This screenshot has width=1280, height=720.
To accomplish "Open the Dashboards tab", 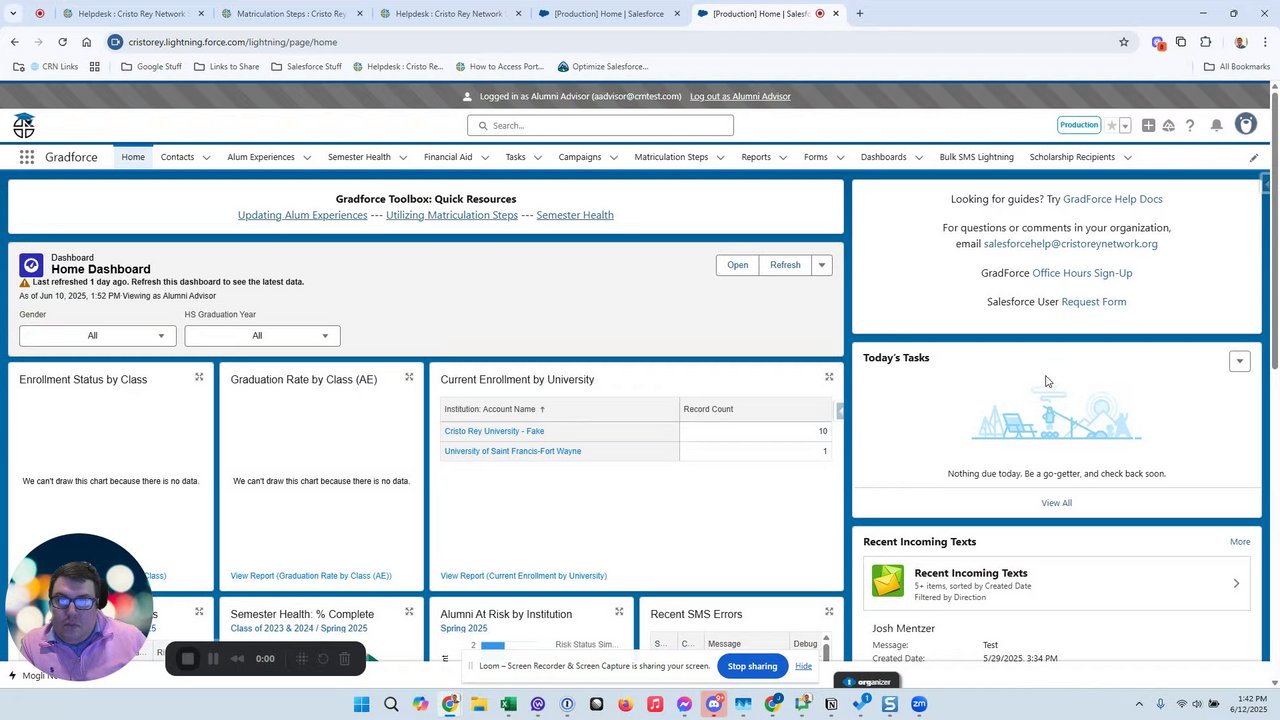I will pyautogui.click(x=883, y=157).
